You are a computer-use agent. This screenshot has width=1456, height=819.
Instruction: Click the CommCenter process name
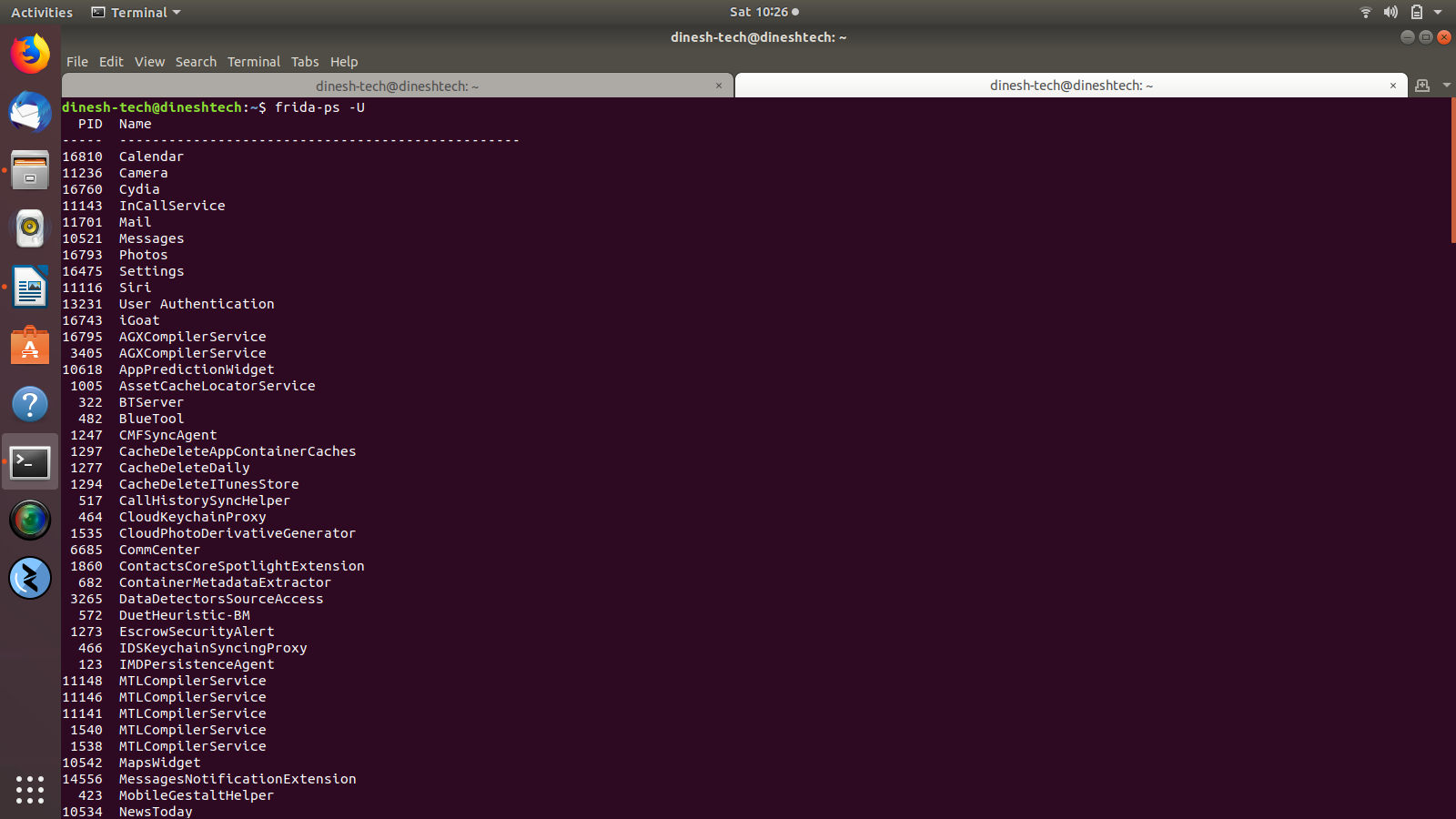tap(159, 550)
